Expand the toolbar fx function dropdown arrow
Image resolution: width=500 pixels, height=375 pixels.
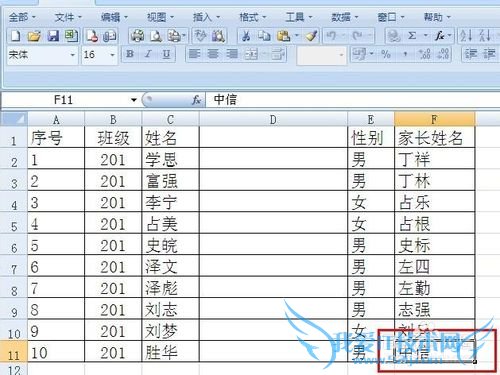(449, 36)
